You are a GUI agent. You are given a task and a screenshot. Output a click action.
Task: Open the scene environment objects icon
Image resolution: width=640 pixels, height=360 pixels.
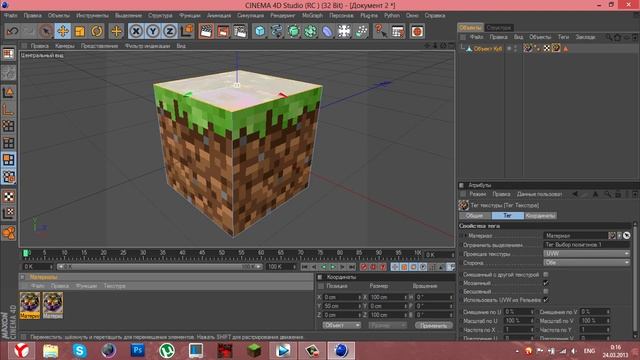tap(344, 31)
